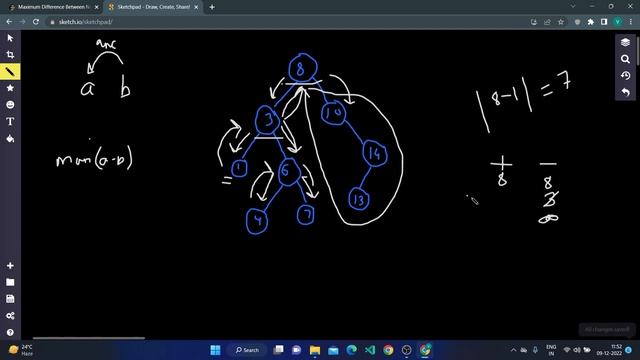Open Task View on taskbar

tap(278, 350)
